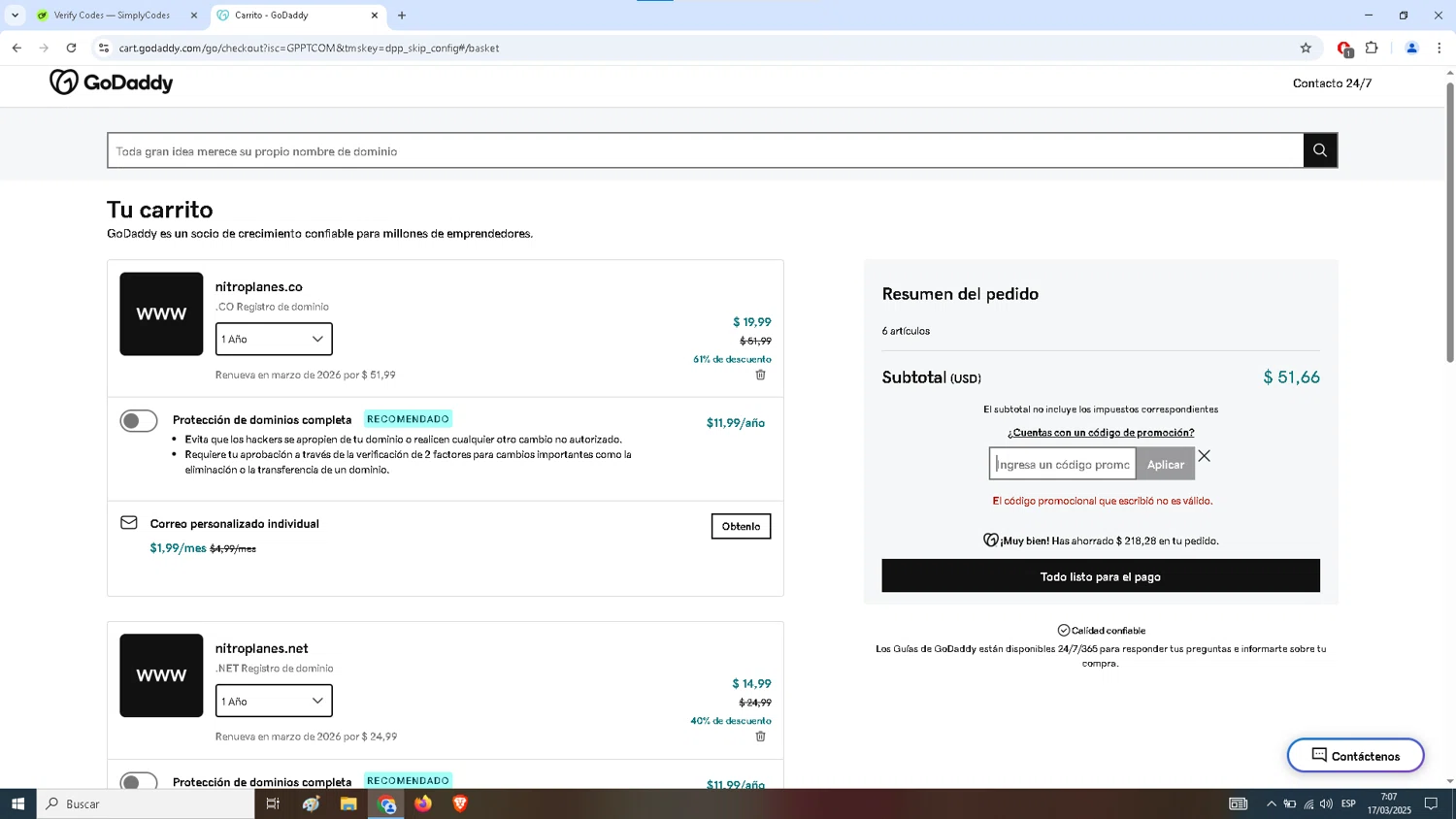Viewport: 1456px width, 819px height.
Task: Click the WWW thumbnail for nitroplanes.co
Action: (x=161, y=313)
